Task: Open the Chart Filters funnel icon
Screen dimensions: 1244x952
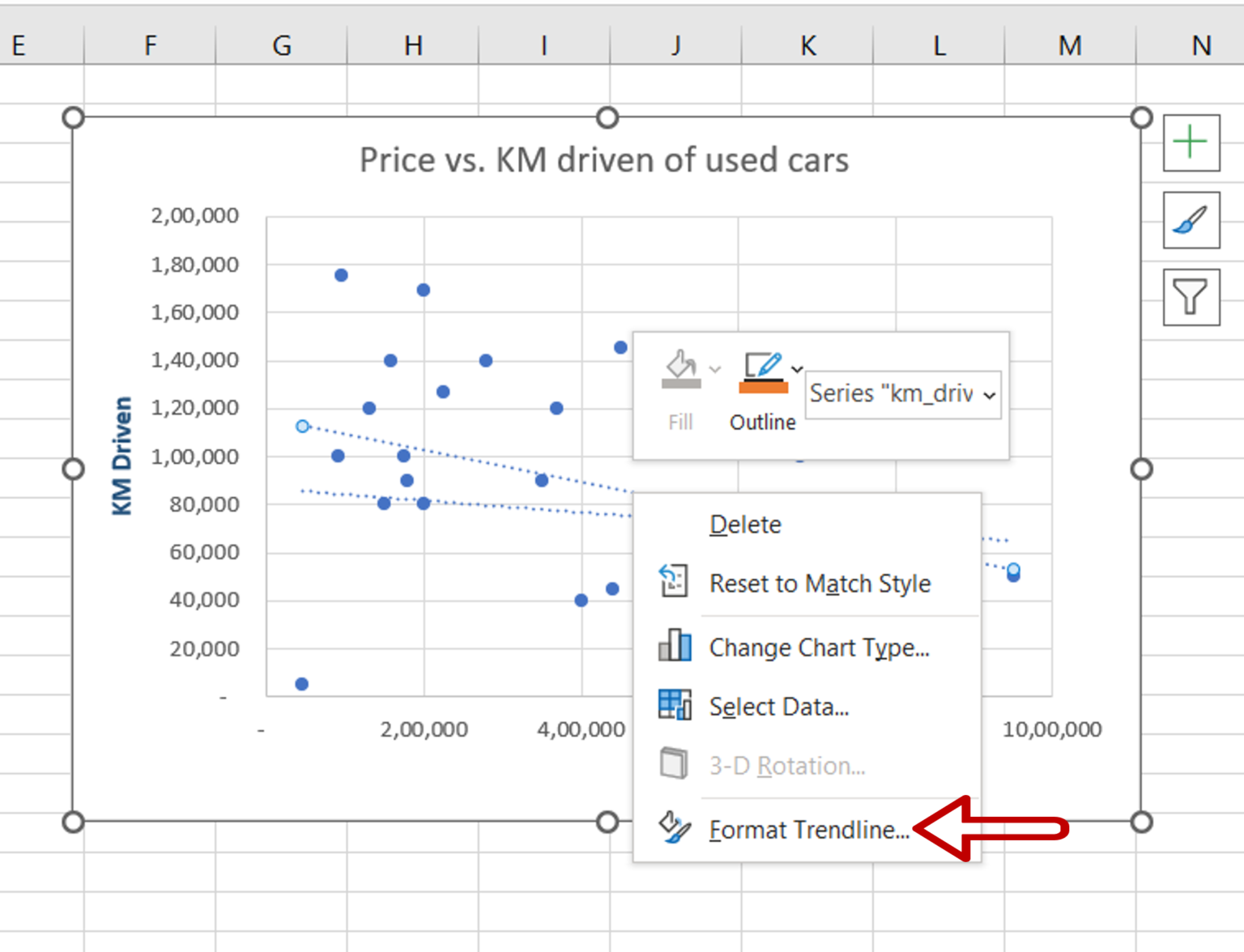Action: pos(1190,297)
